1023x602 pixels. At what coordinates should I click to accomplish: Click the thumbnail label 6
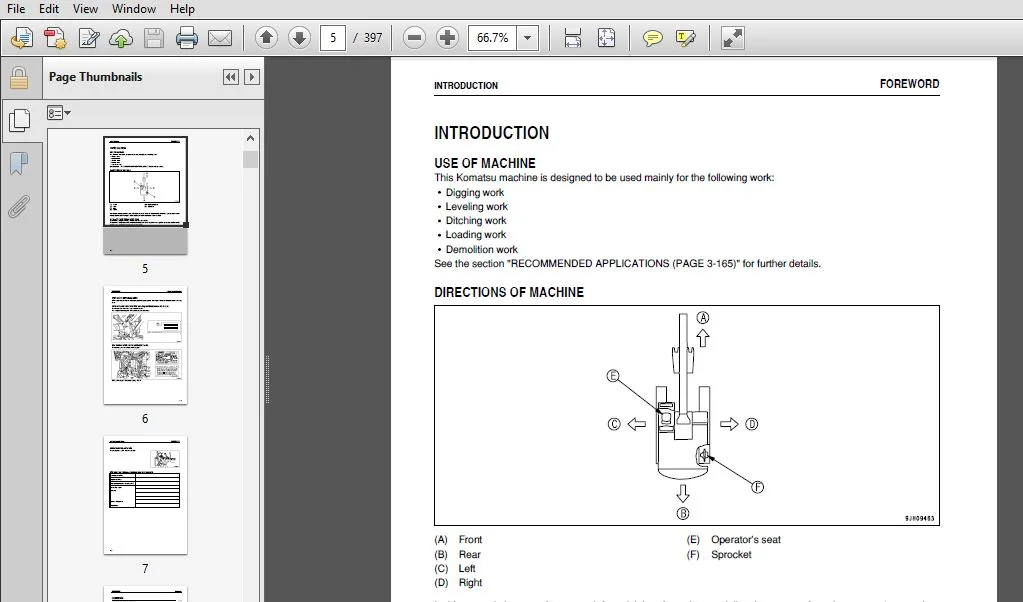click(145, 419)
